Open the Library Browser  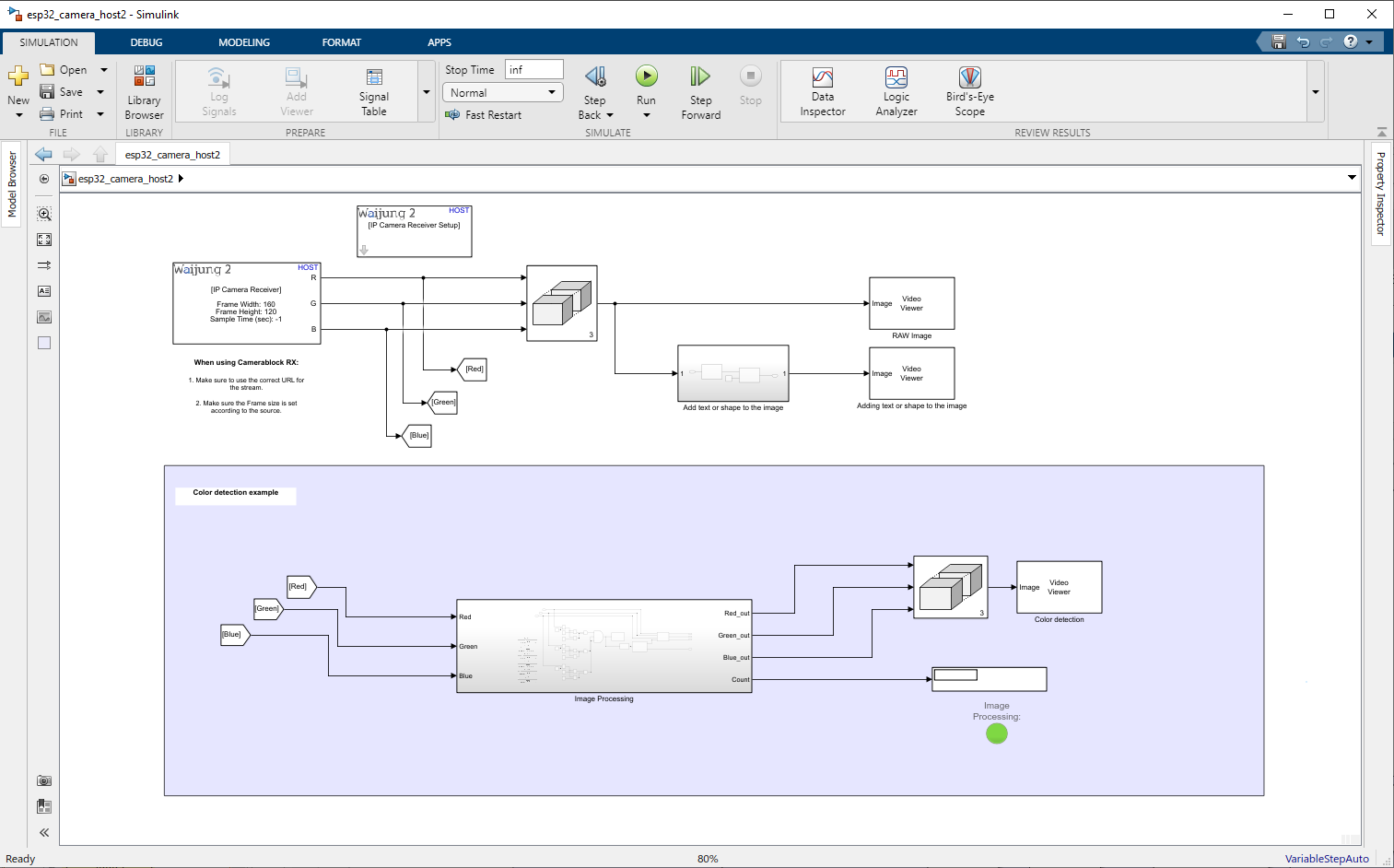point(144,92)
